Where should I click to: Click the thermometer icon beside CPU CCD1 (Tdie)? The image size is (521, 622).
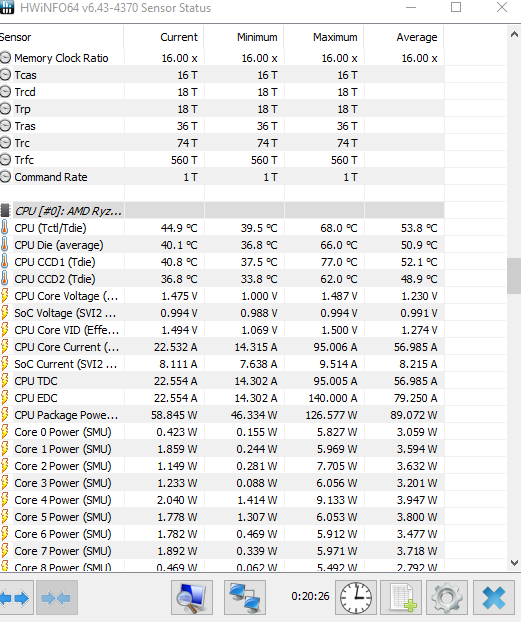(x=5, y=262)
